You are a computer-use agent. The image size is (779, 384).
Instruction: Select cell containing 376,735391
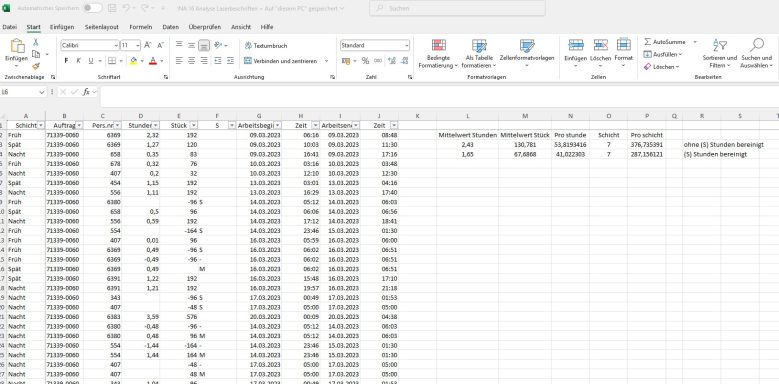pos(647,145)
